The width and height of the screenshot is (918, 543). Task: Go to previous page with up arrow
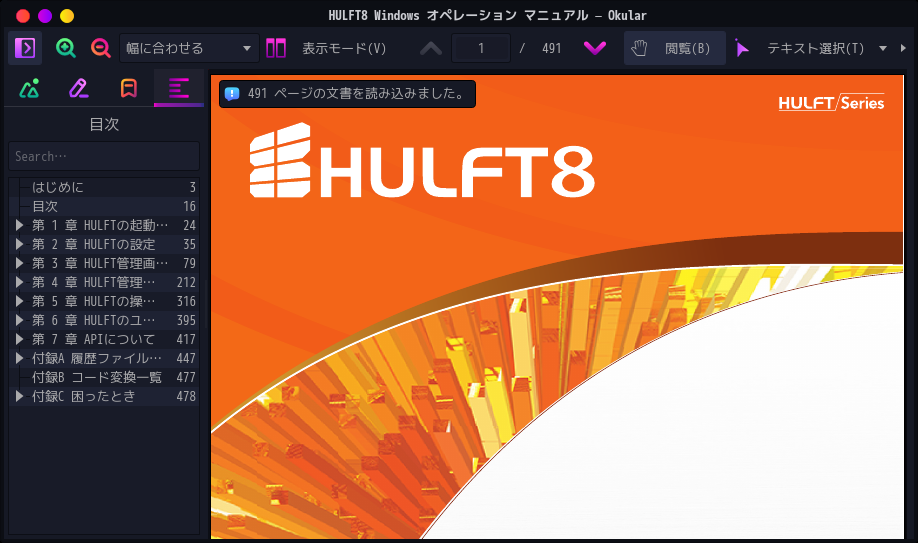(431, 48)
